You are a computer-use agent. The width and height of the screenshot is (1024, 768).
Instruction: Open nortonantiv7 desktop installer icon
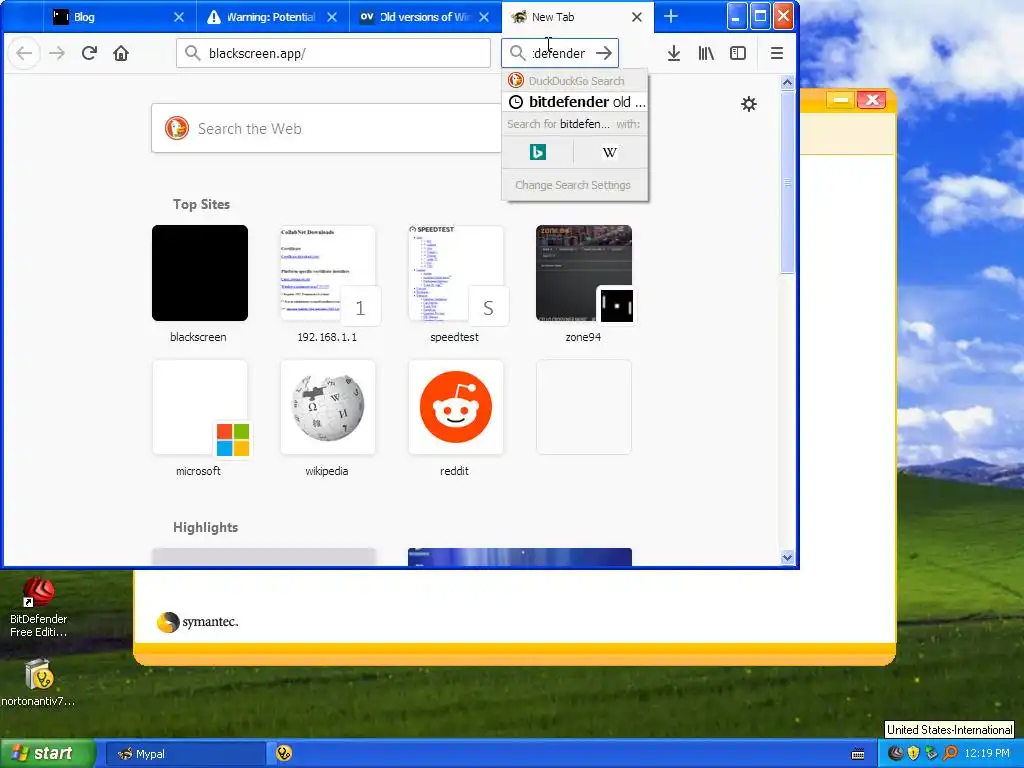click(39, 683)
